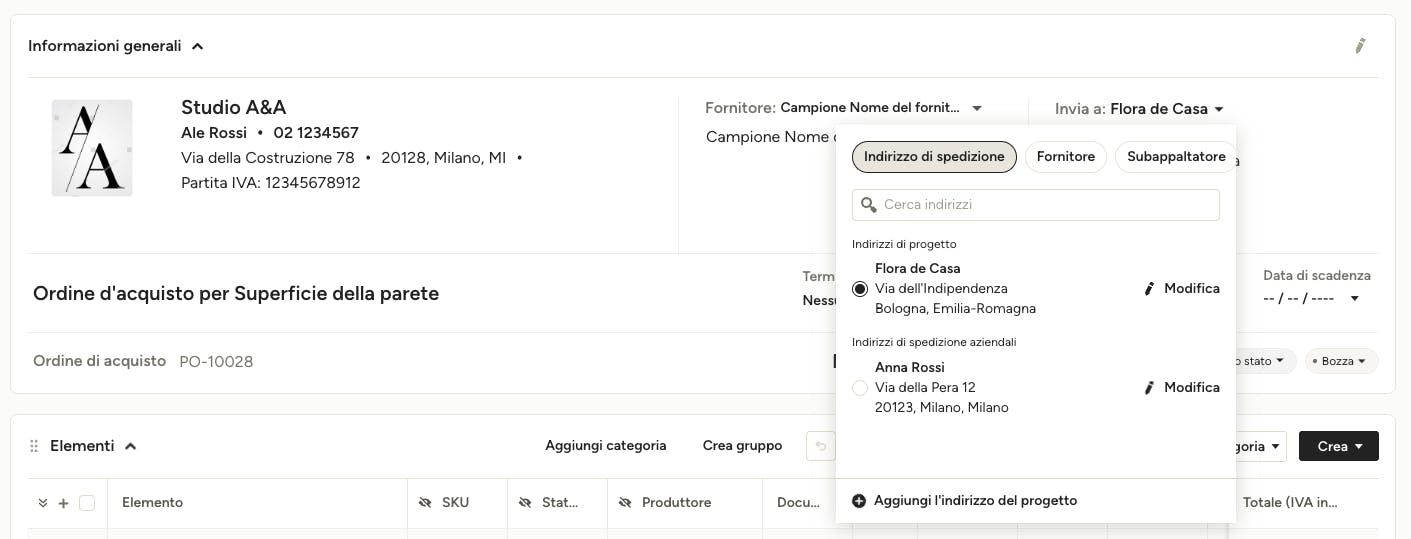
Task: Click the plus icon in table header
Action: (x=63, y=503)
